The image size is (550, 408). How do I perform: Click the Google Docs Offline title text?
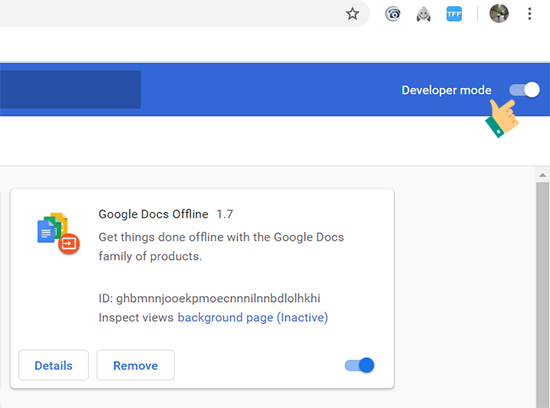[153, 214]
